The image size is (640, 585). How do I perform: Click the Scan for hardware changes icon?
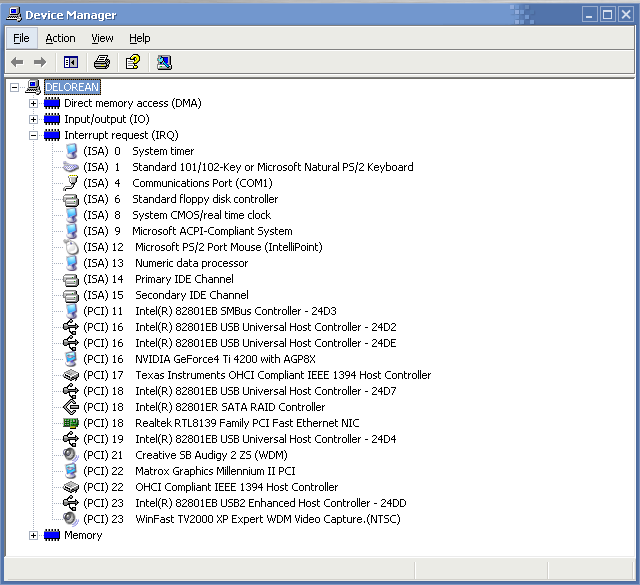(164, 62)
